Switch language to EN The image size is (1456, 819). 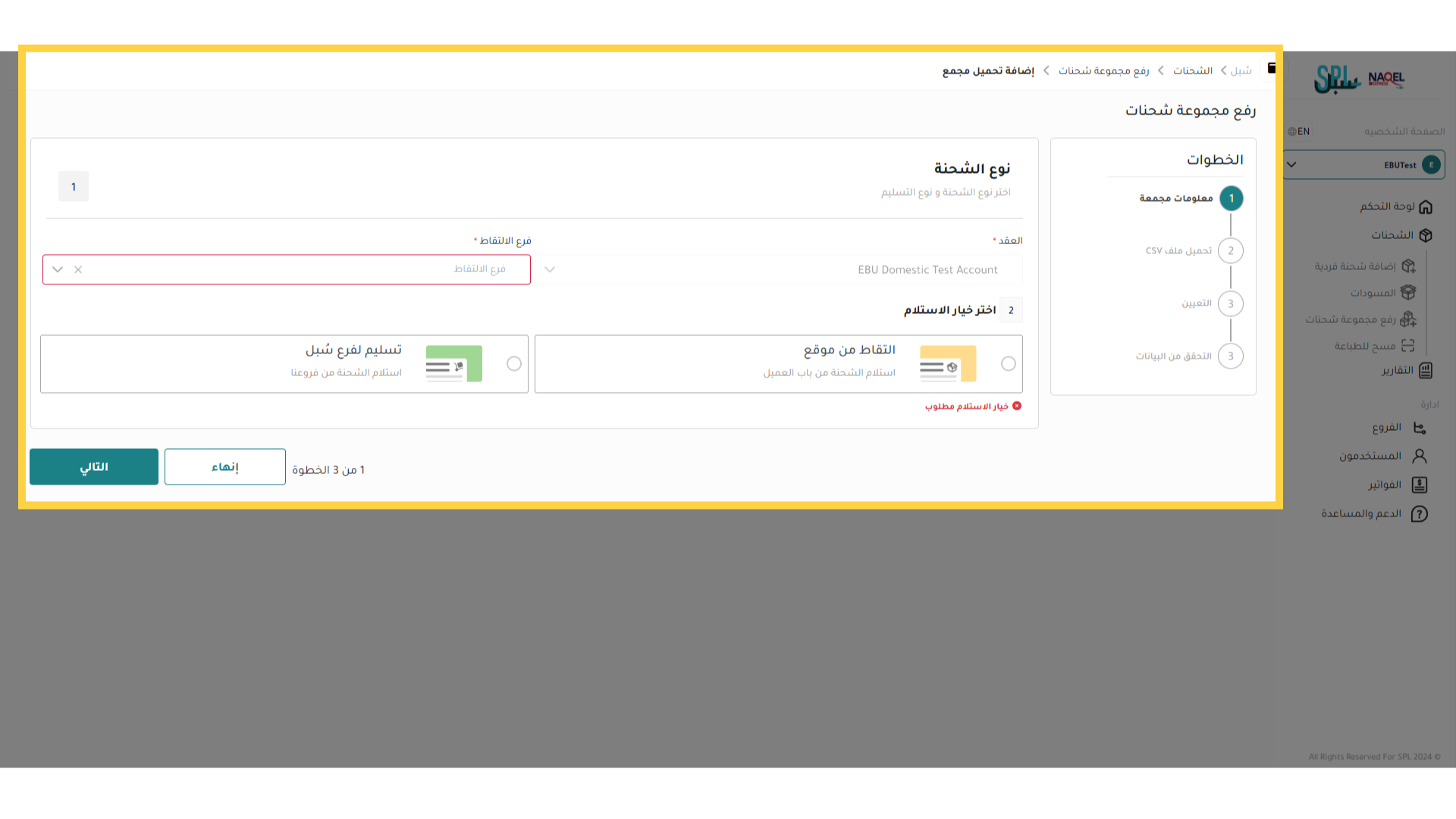pos(1299,131)
